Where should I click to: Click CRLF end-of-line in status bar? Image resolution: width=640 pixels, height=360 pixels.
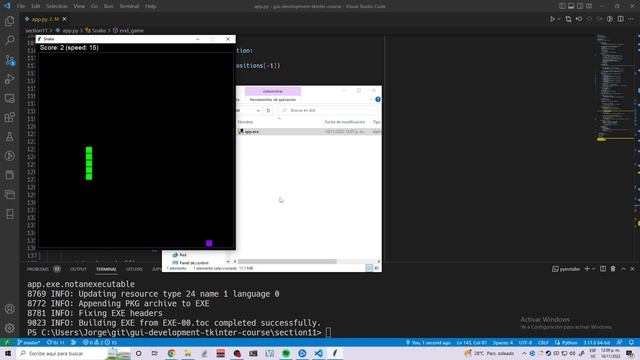pyautogui.click(x=543, y=342)
